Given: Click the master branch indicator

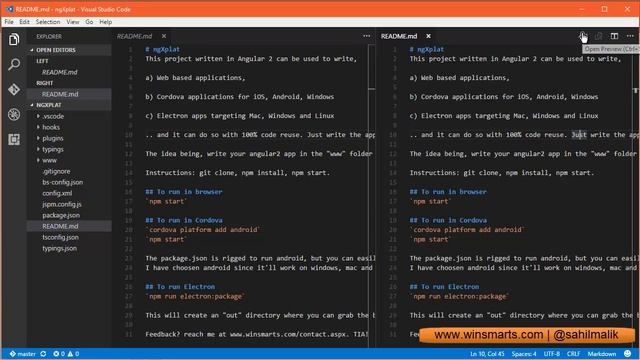Looking at the screenshot, I should (x=23, y=354).
